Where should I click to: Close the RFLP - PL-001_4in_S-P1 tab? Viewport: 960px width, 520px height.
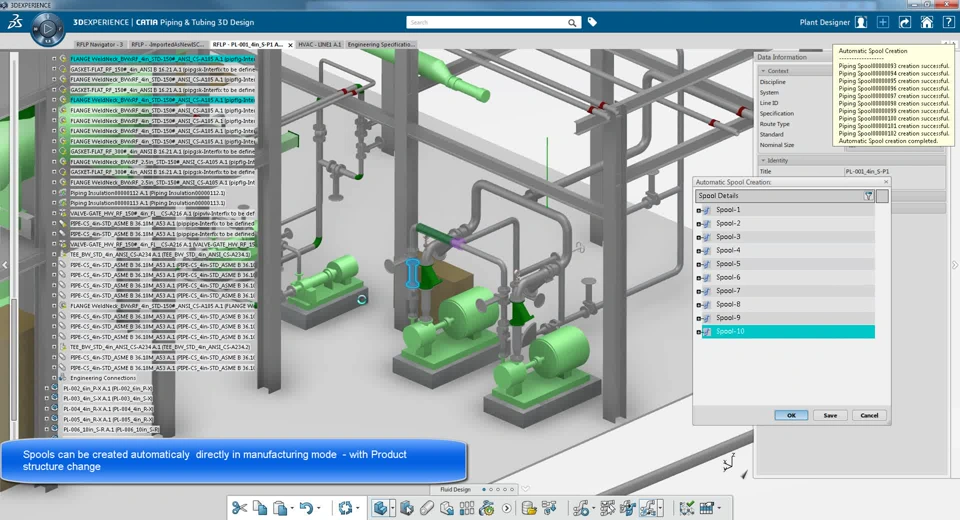point(290,45)
